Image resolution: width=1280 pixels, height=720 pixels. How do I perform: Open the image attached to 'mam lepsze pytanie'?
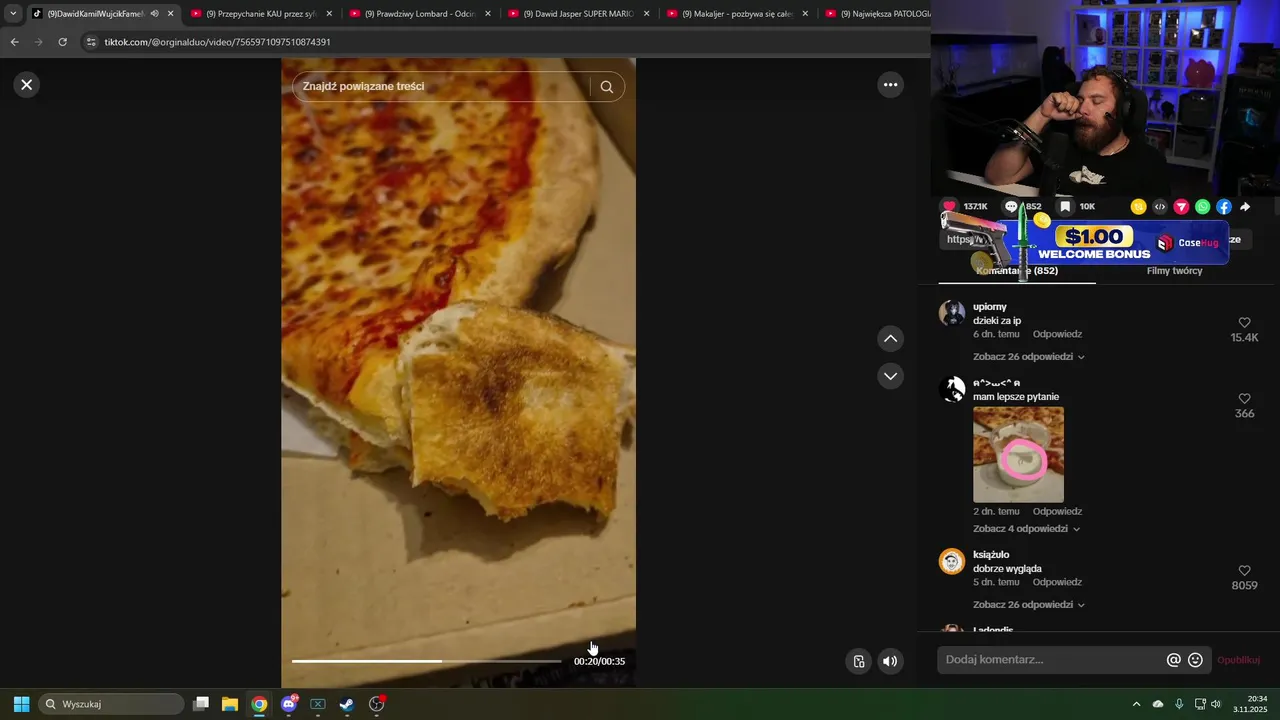[1018, 454]
